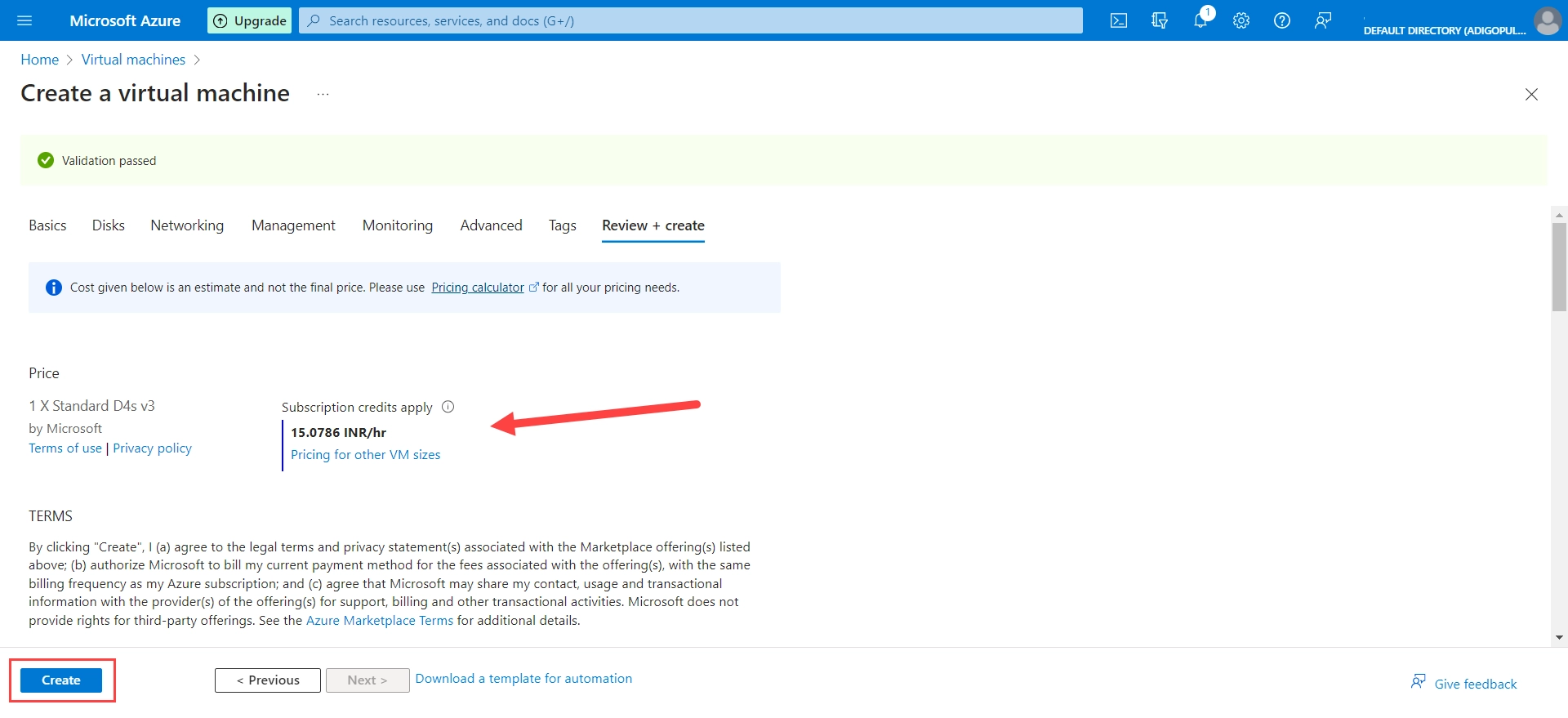Click the DEFAULT DIRECTORY account label
Screen dimensions: 1568x718
point(1445,30)
